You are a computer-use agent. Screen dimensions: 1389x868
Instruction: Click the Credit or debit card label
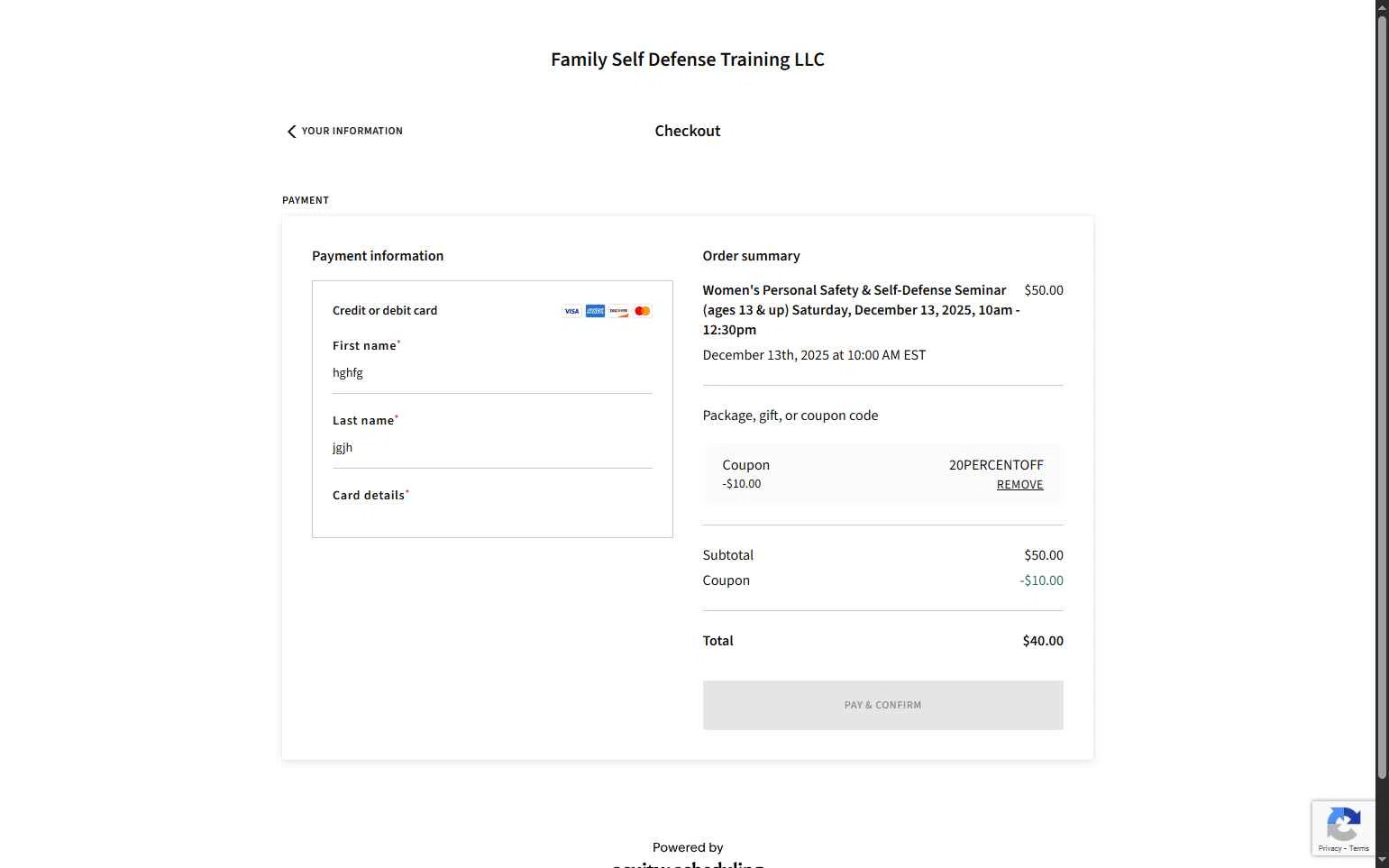click(x=385, y=311)
